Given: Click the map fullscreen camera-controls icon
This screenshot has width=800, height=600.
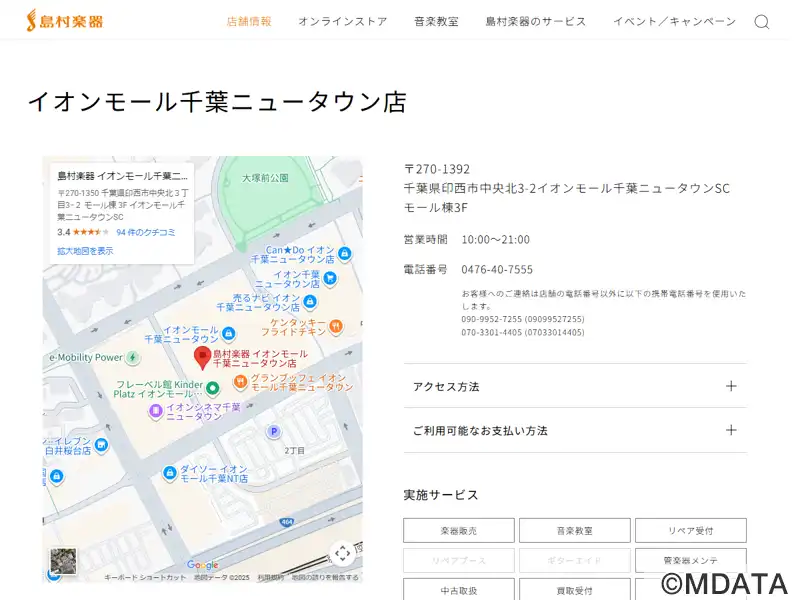Looking at the screenshot, I should click(x=342, y=553).
